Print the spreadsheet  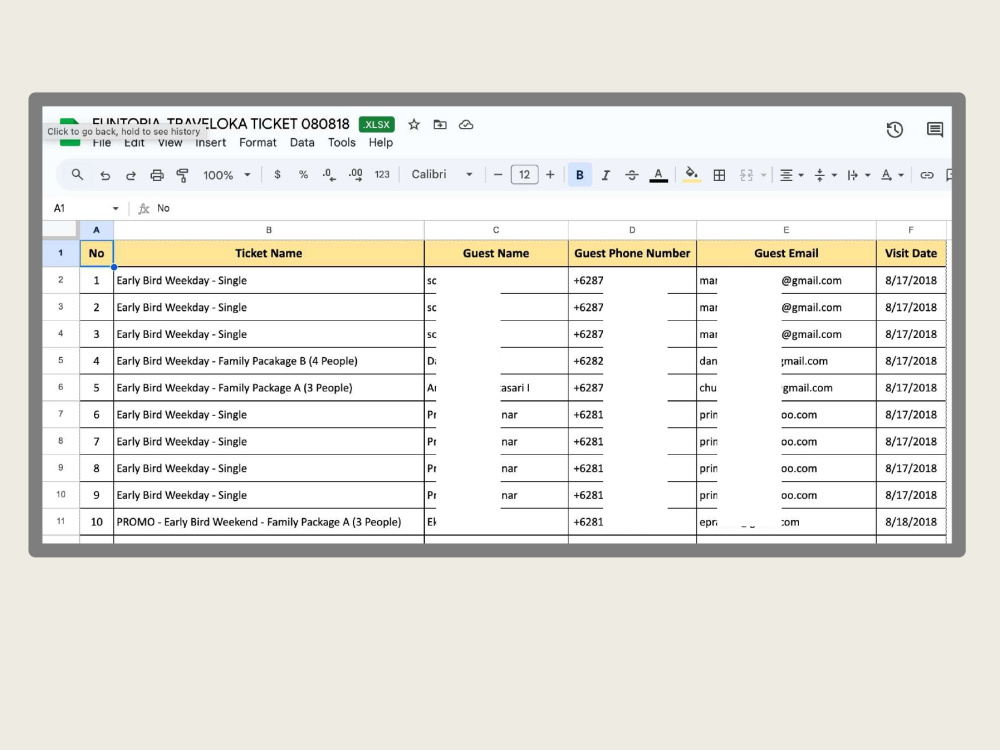click(x=157, y=175)
